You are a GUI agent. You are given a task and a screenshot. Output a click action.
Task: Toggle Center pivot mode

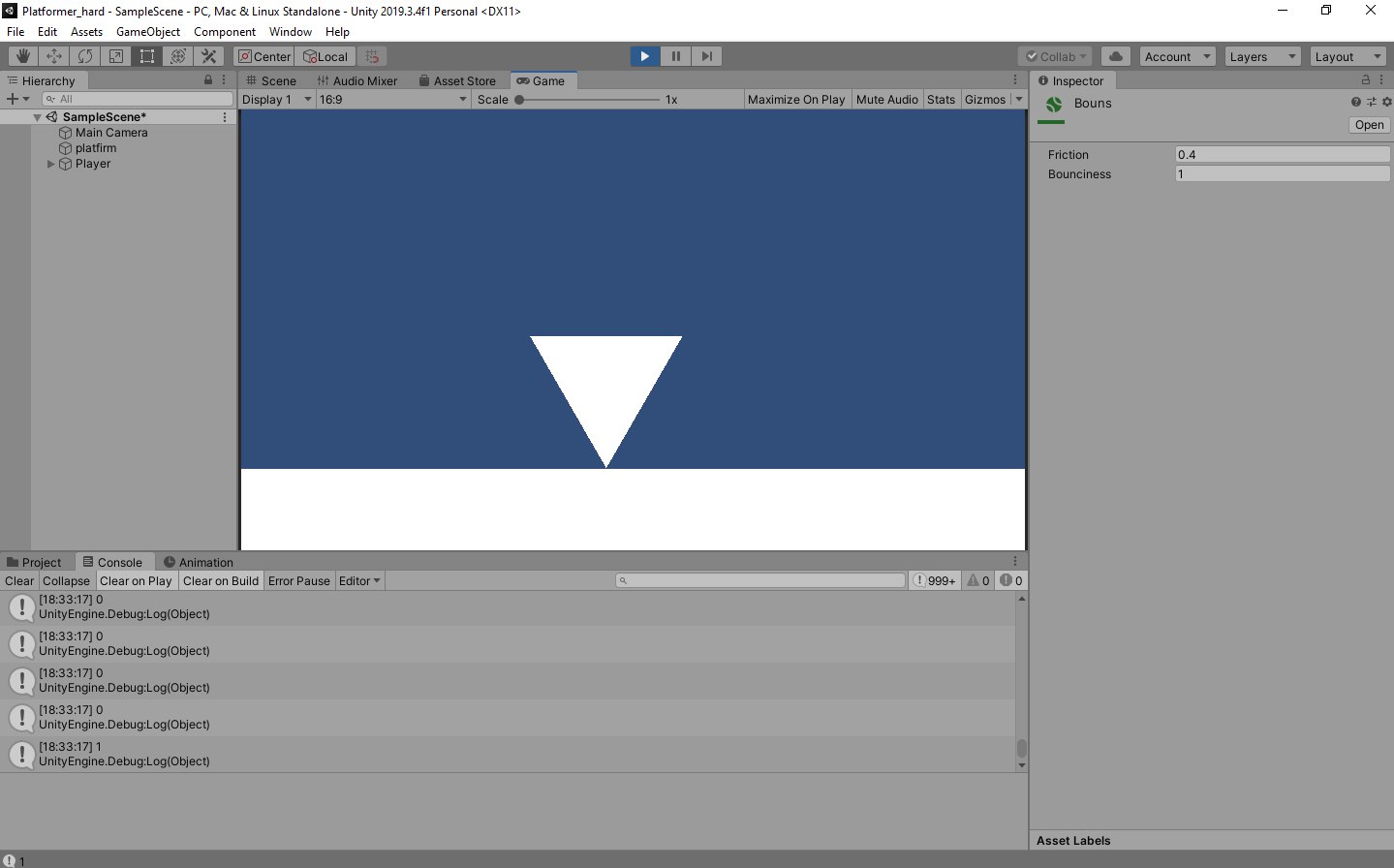pos(264,56)
